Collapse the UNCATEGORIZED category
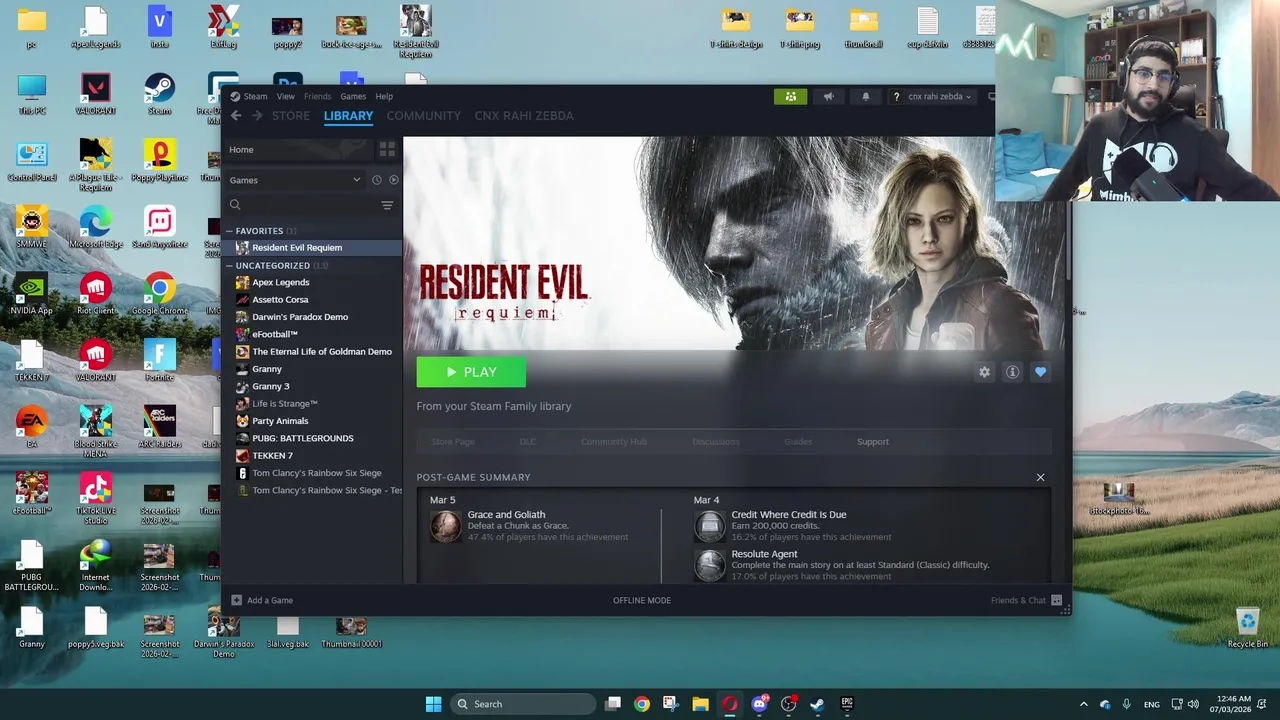The image size is (1280, 720). click(x=229, y=266)
